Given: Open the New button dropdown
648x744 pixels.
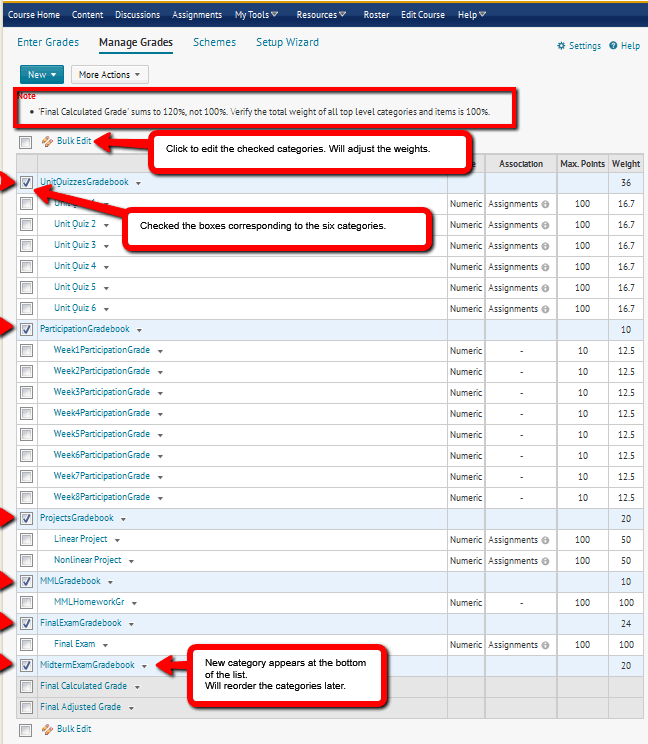Looking at the screenshot, I should point(42,75).
